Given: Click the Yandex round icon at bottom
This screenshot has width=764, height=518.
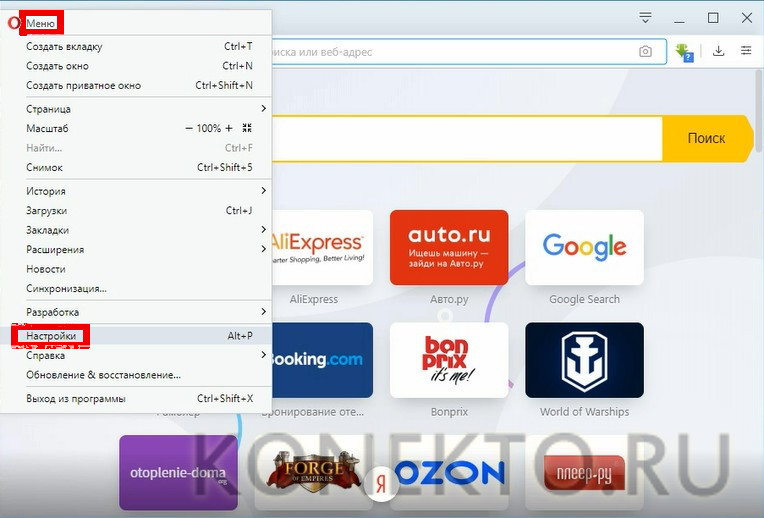Looking at the screenshot, I should click(381, 483).
